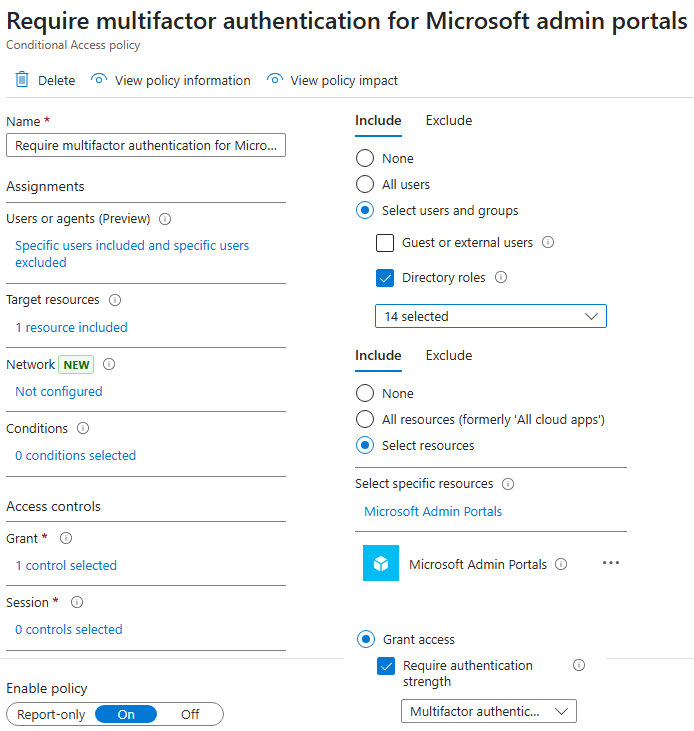The image size is (694, 731).
Task: Click info icon beside Users or agents
Action: (165, 219)
